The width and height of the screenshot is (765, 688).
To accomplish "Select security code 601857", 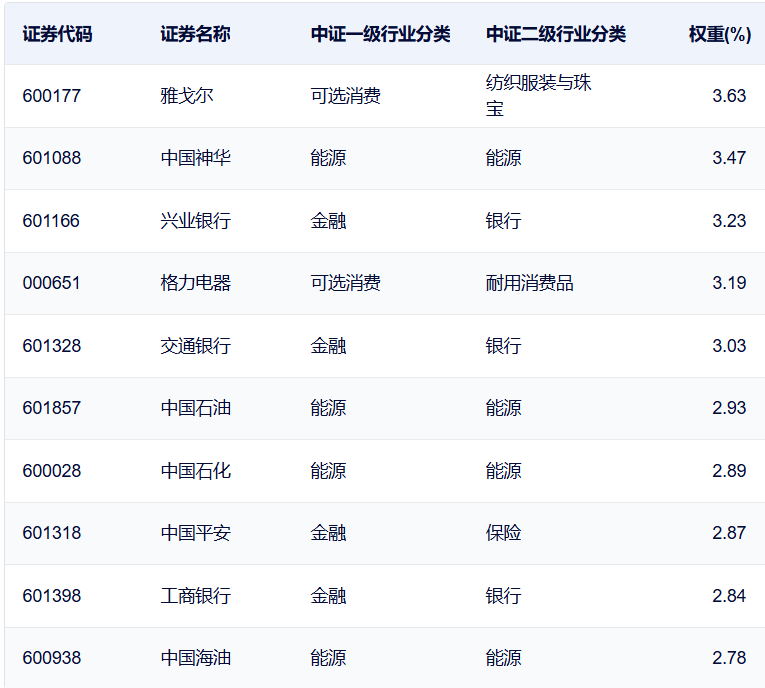I will tap(52, 408).
